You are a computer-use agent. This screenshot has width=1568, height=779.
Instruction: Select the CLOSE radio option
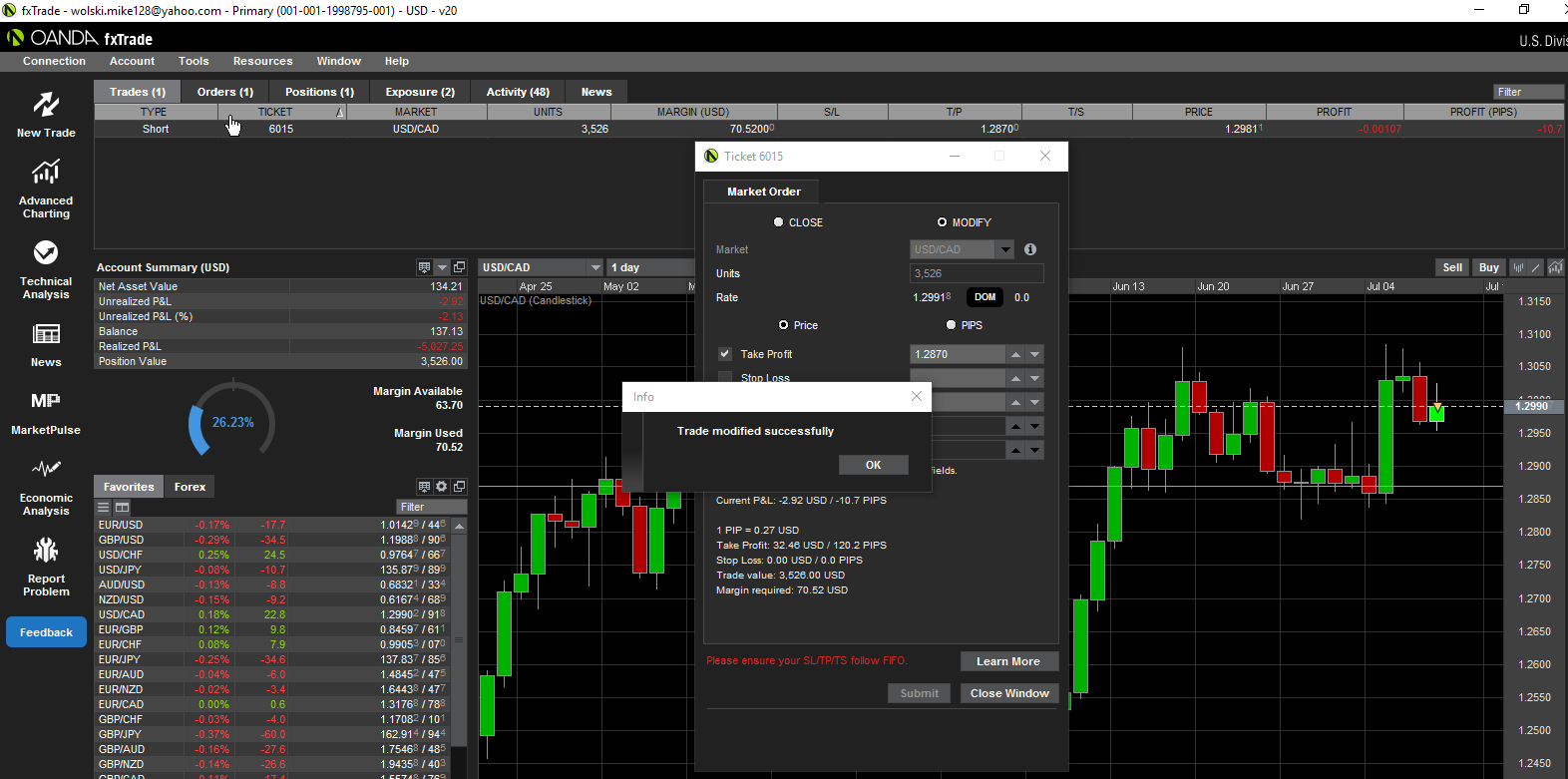tap(779, 222)
